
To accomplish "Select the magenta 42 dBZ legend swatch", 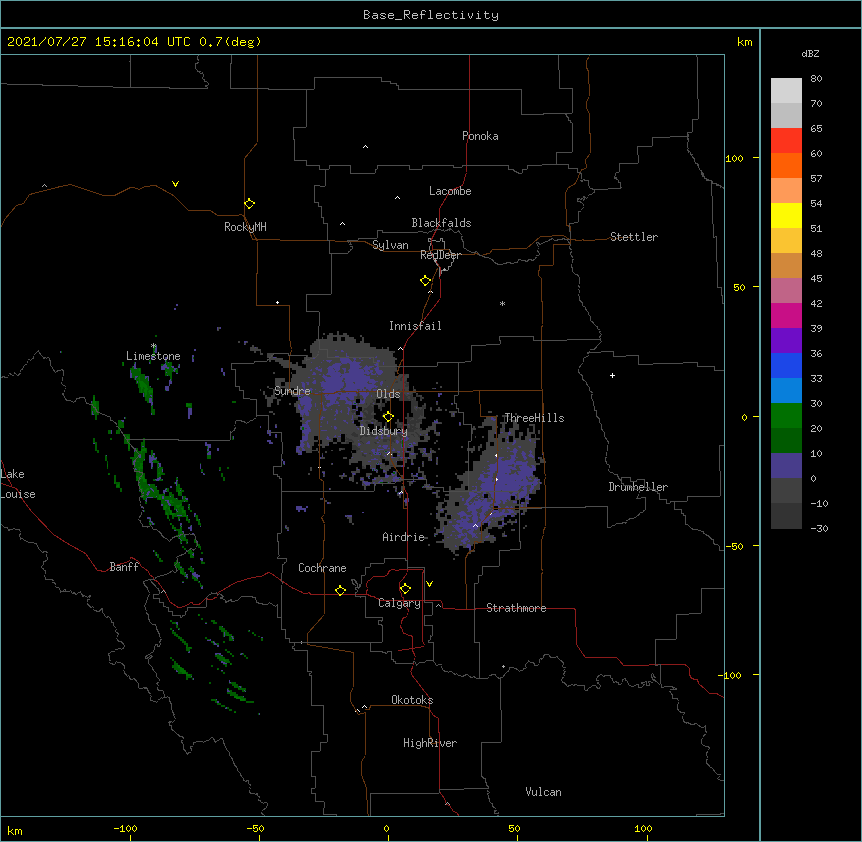I will click(x=786, y=315).
